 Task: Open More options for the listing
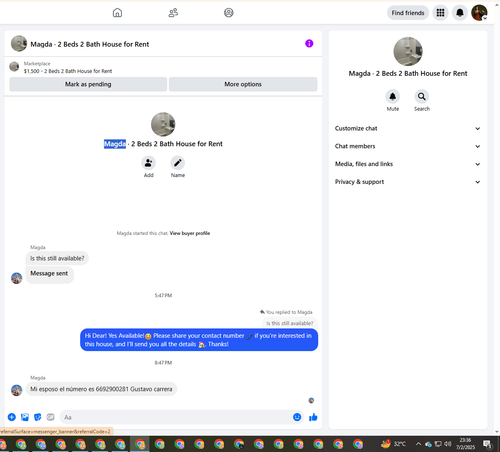coord(243,84)
